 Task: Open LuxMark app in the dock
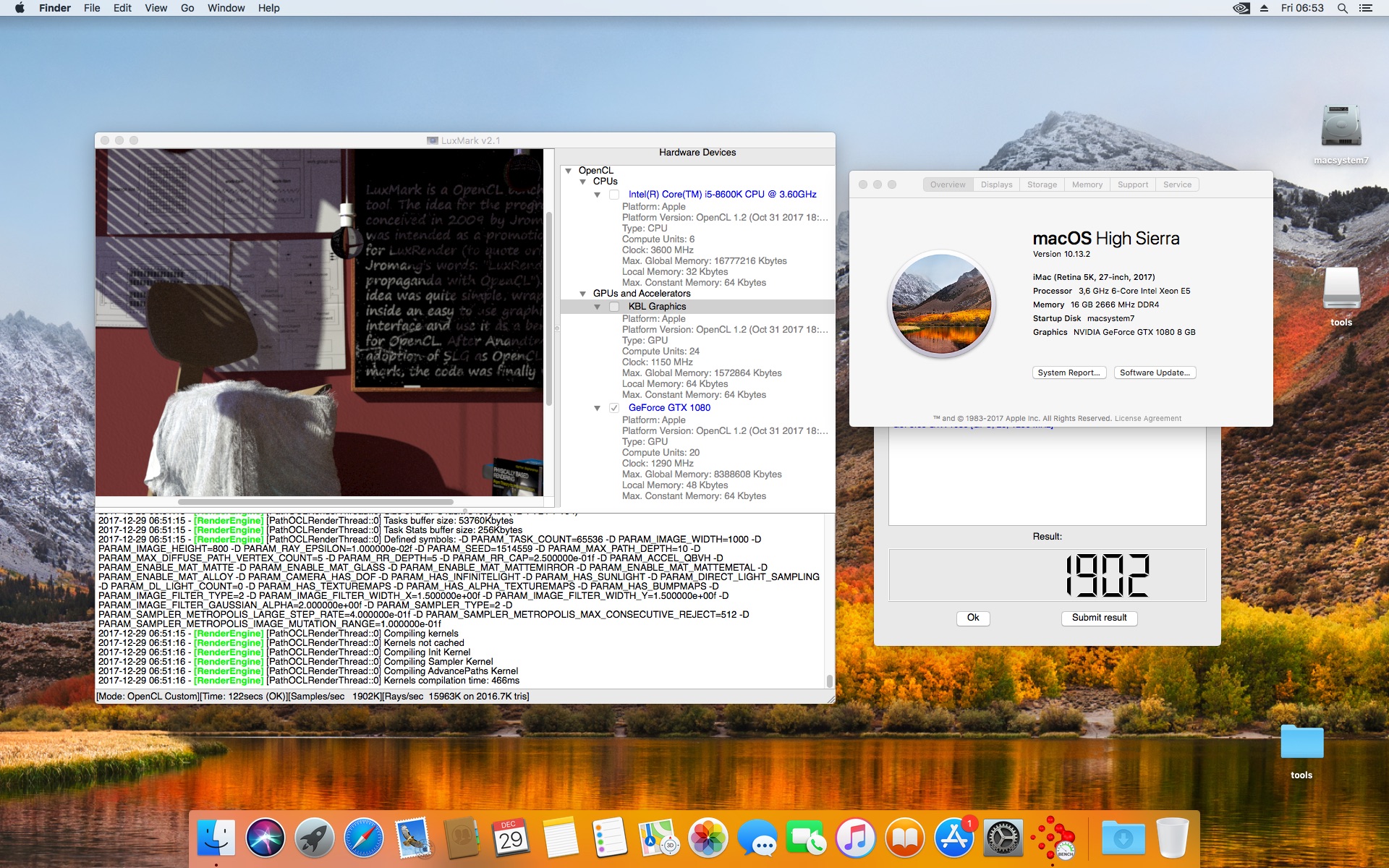1053,838
